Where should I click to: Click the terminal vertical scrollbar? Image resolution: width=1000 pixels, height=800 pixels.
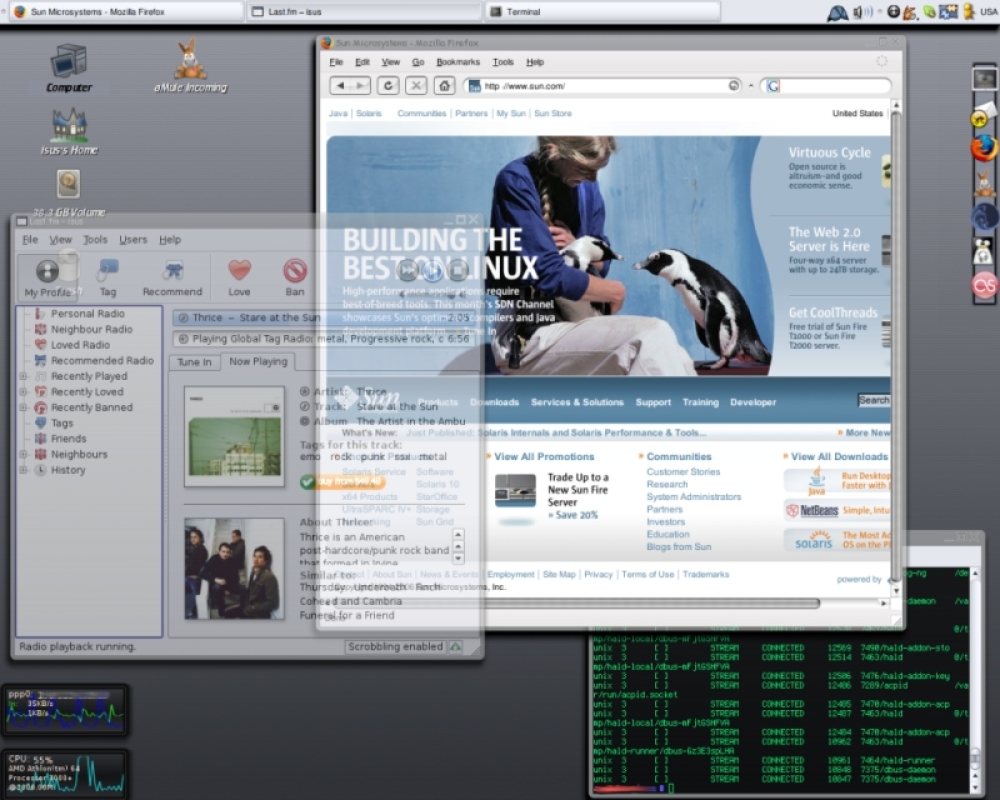pyautogui.click(x=975, y=681)
